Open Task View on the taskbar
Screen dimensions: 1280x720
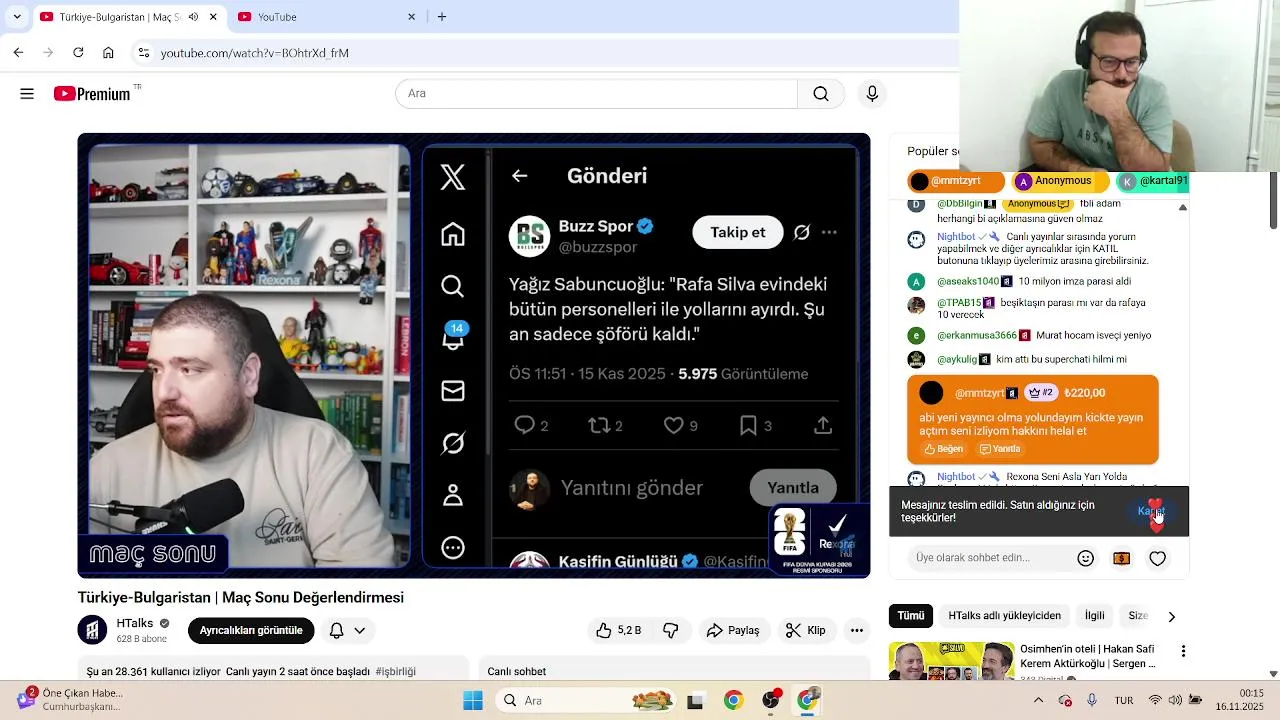coord(695,701)
